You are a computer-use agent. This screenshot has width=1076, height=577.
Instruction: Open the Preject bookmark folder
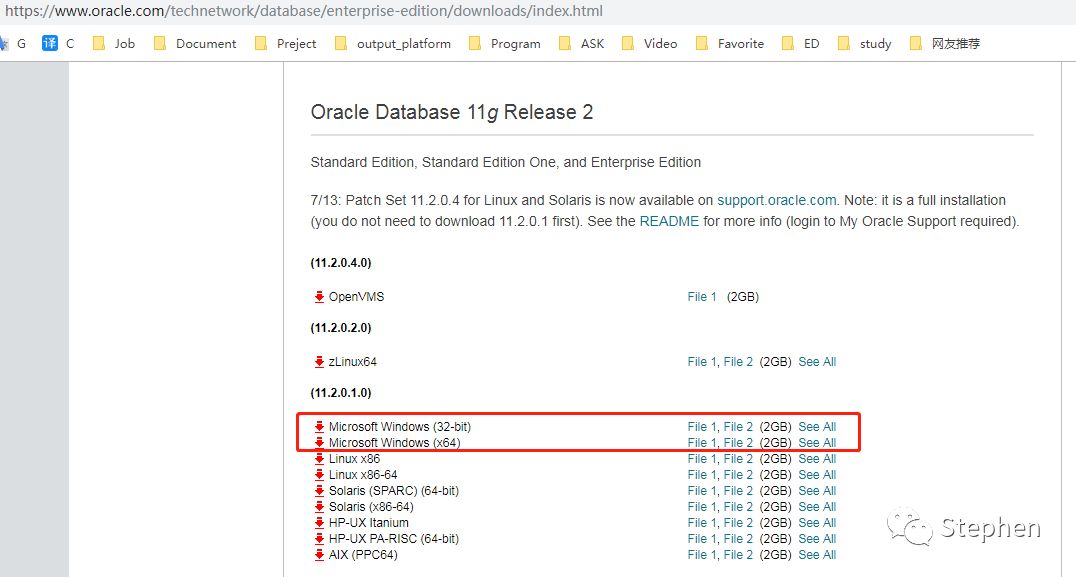coord(285,43)
